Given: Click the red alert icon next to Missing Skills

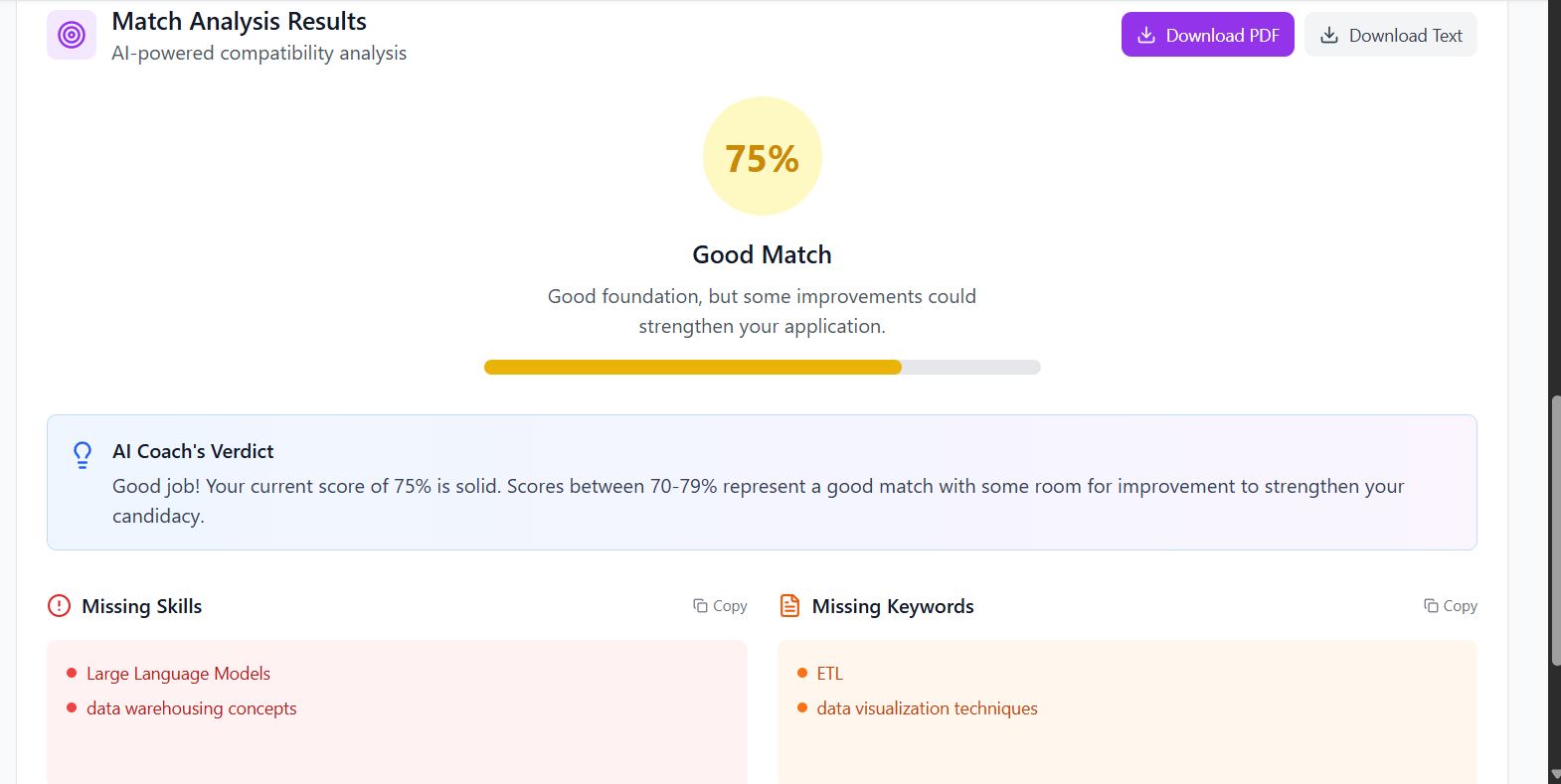Looking at the screenshot, I should click(59, 605).
